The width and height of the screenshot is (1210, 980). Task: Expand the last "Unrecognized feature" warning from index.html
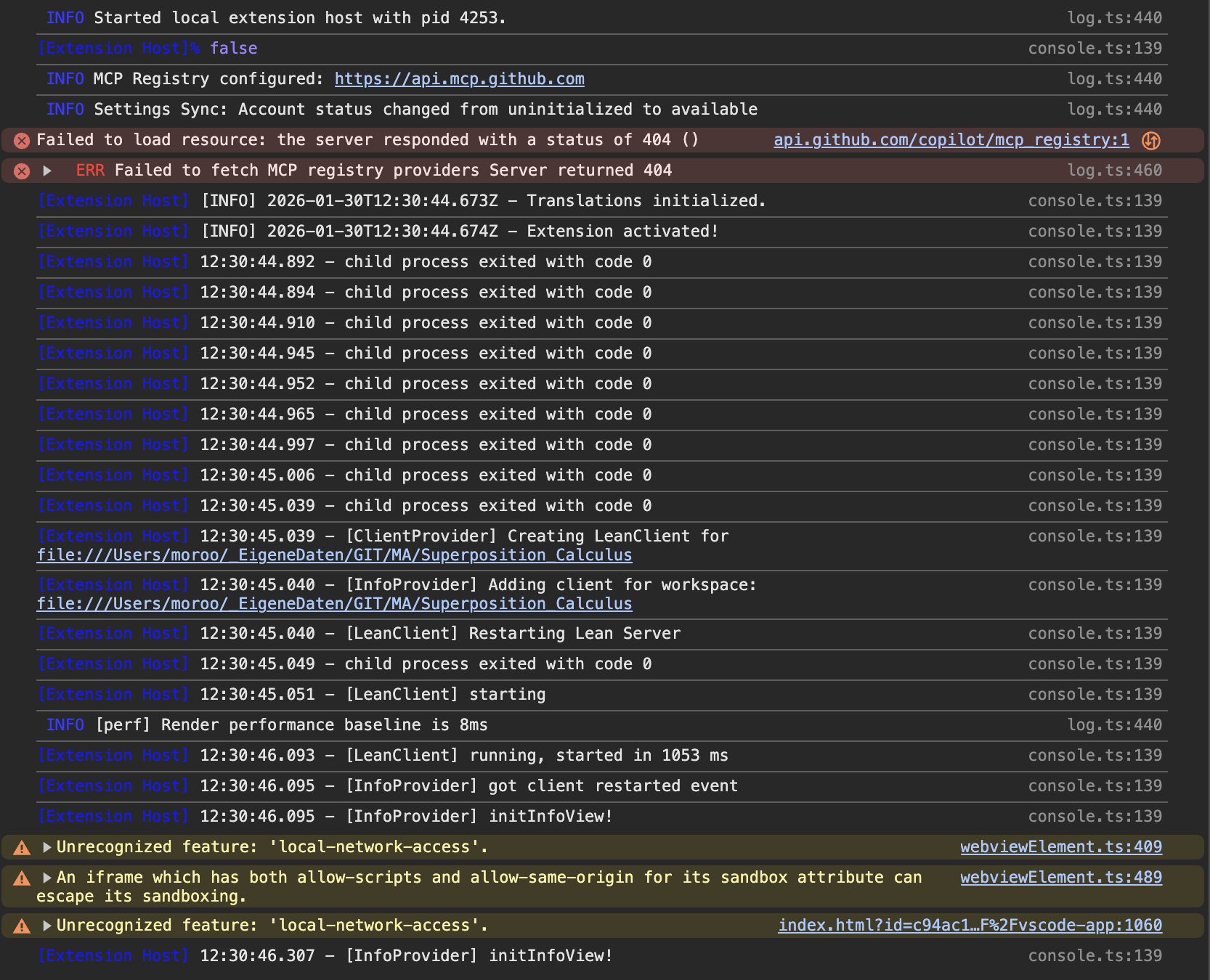point(47,926)
